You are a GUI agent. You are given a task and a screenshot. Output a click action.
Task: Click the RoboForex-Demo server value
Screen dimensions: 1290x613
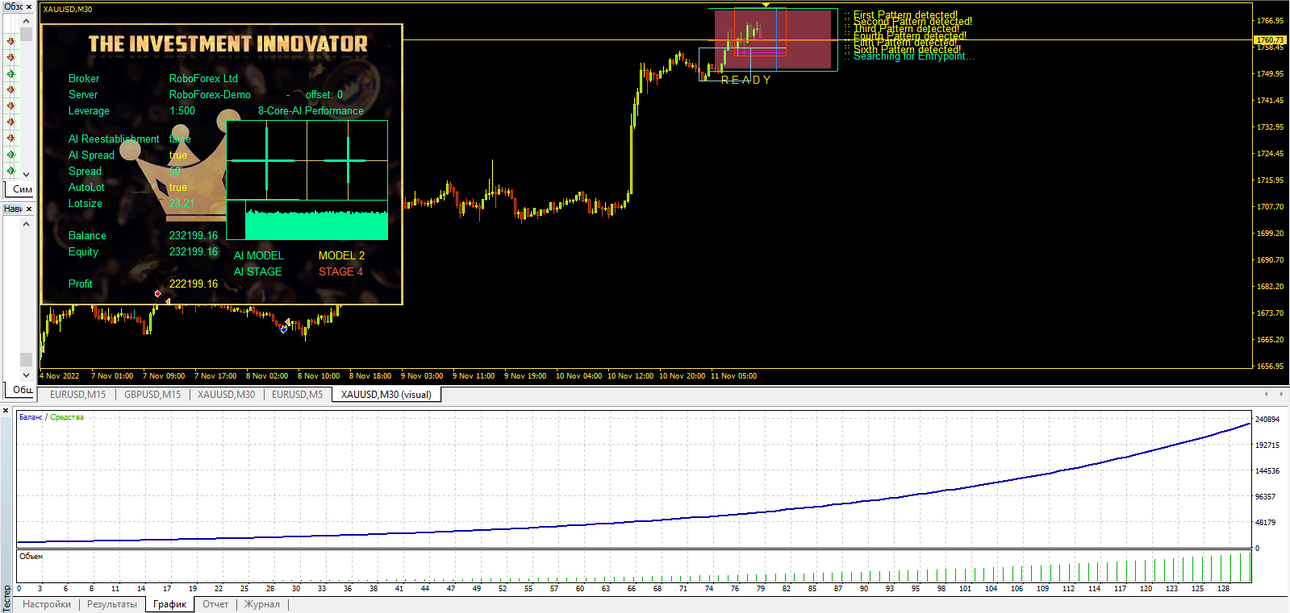point(210,94)
